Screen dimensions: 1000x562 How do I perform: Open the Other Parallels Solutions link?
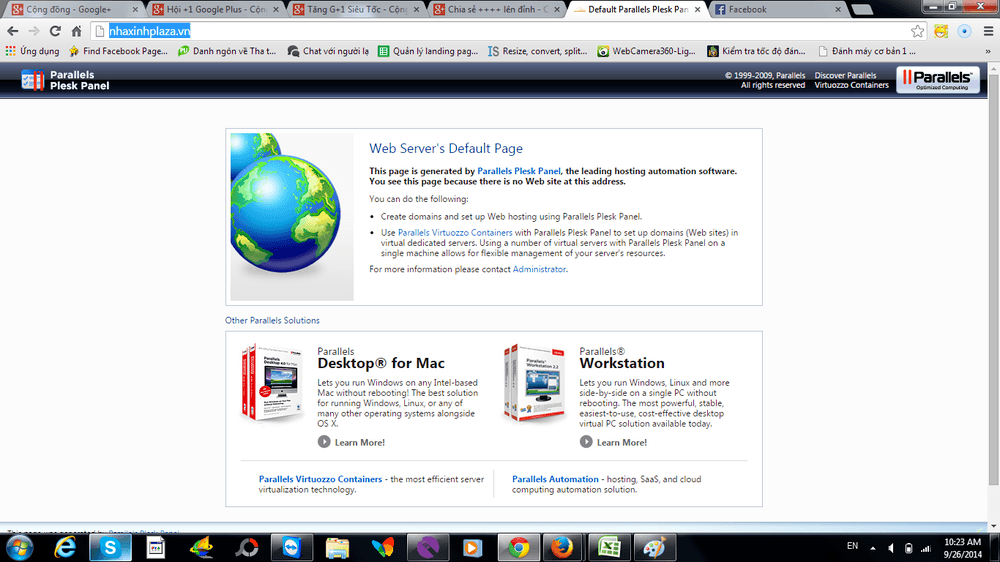click(272, 320)
